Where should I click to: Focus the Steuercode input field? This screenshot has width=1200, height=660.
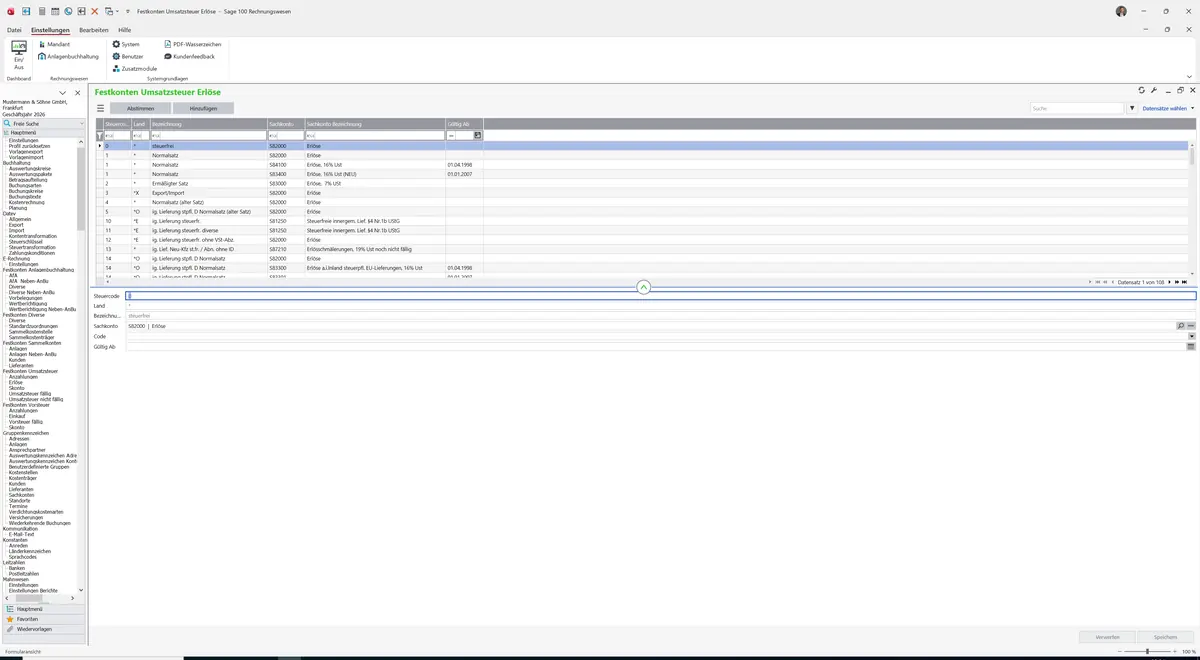pos(660,296)
